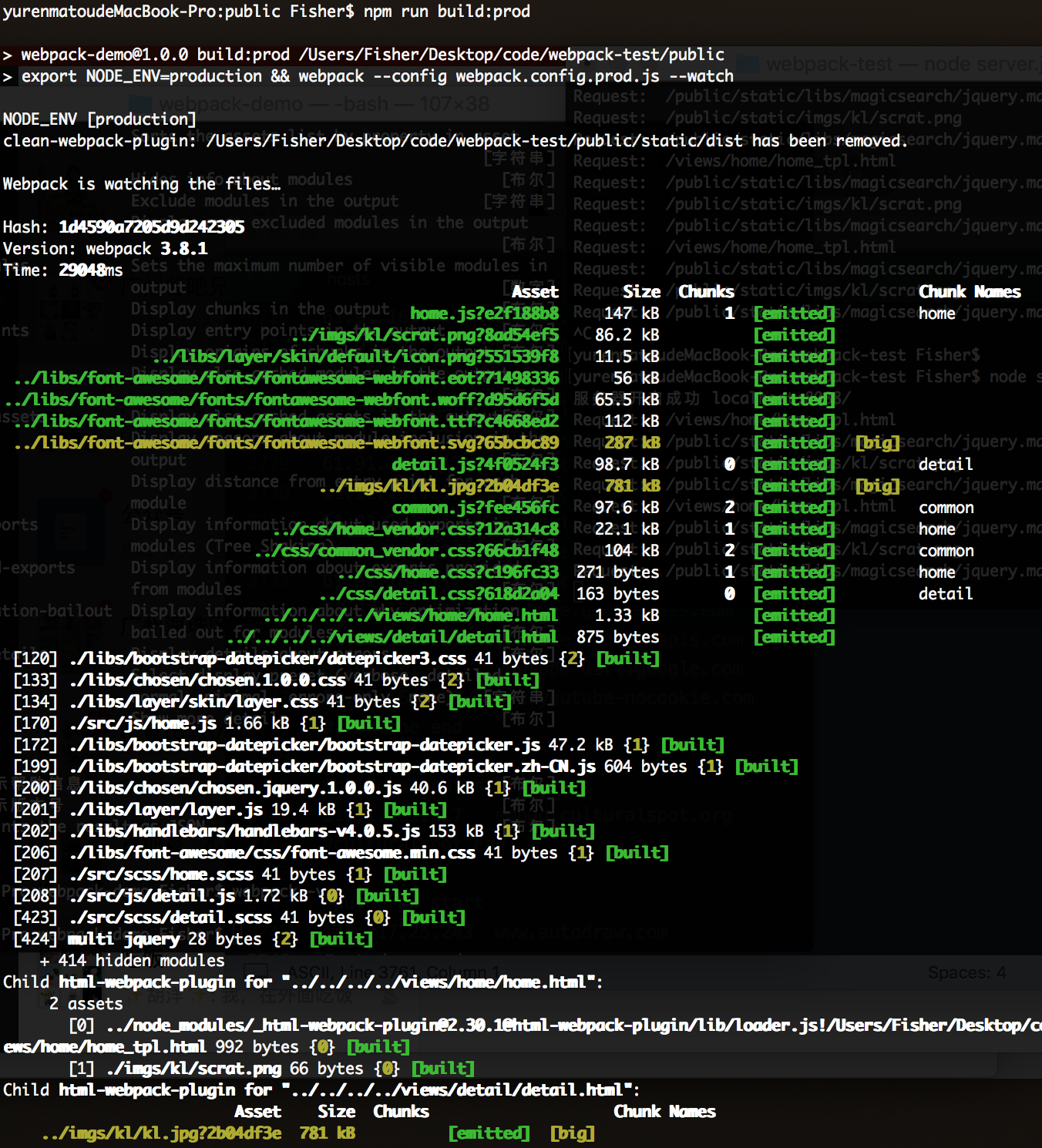1042x1148 pixels.
Task: Select module [200] chosen.jquery.1.0.0.js
Action: tap(300, 788)
